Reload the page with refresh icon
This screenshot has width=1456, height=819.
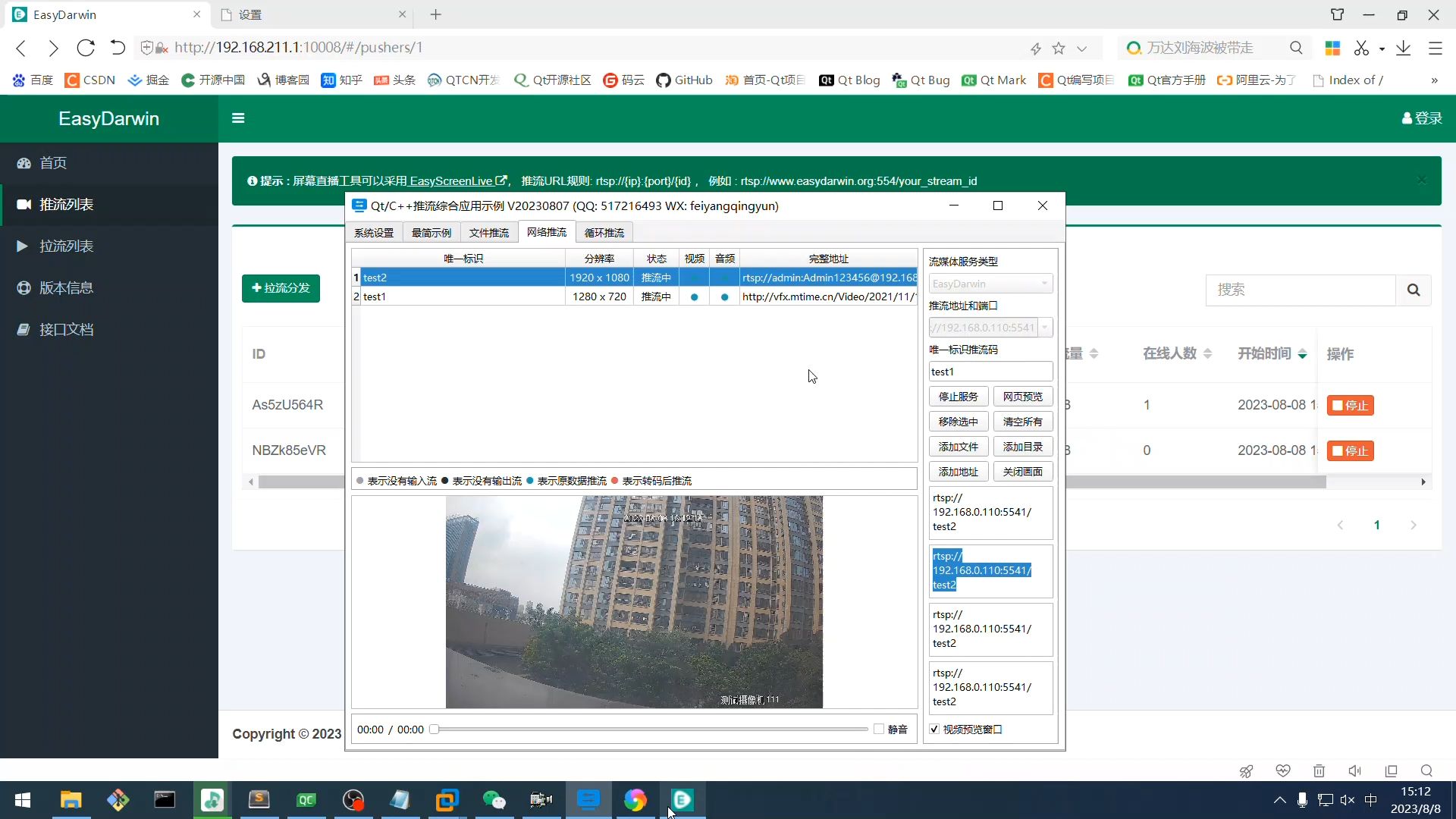coord(86,48)
